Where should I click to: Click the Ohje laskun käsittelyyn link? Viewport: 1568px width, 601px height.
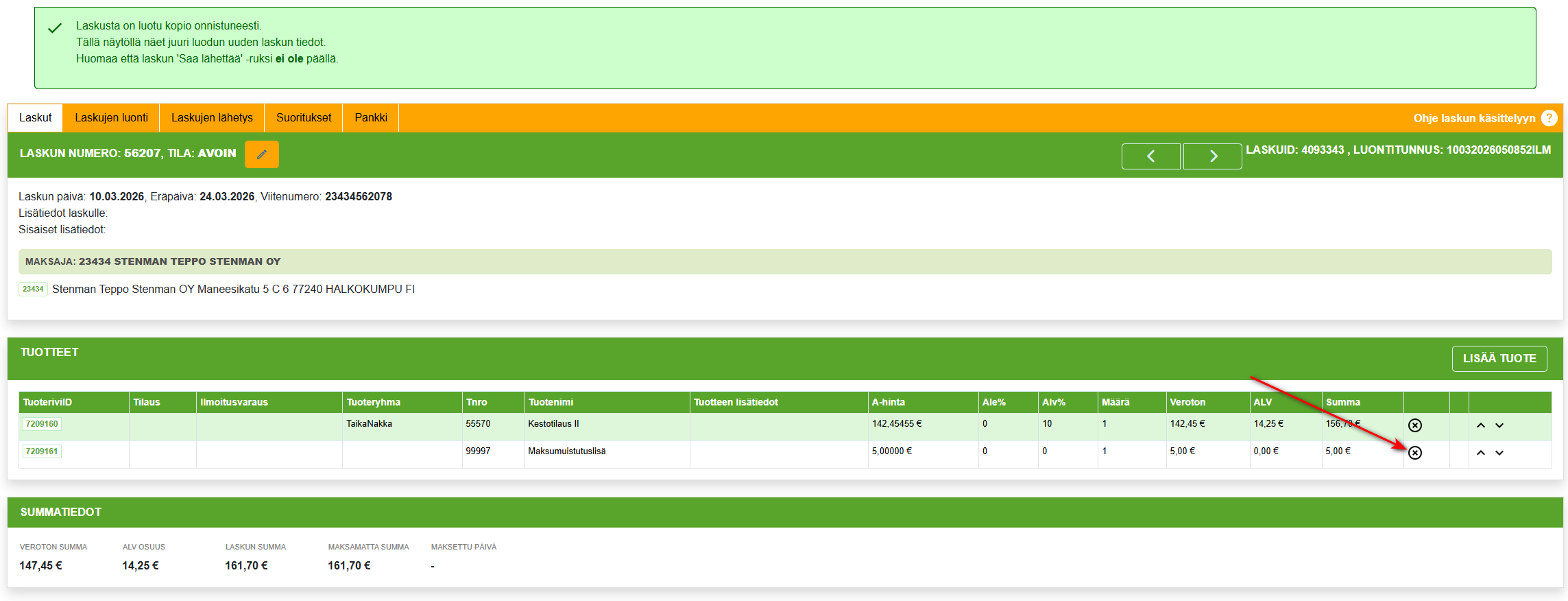pyautogui.click(x=1474, y=118)
